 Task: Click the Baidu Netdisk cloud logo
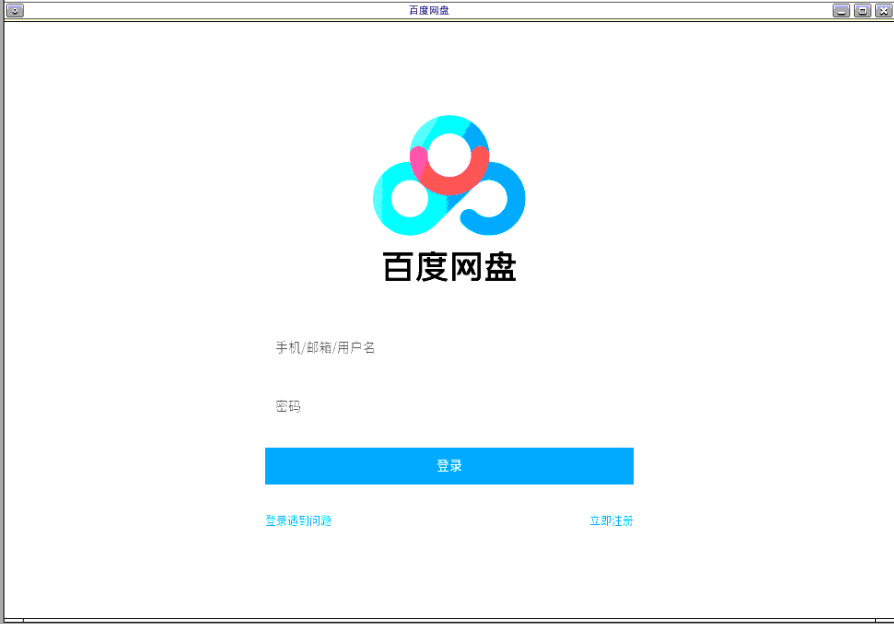[448, 175]
